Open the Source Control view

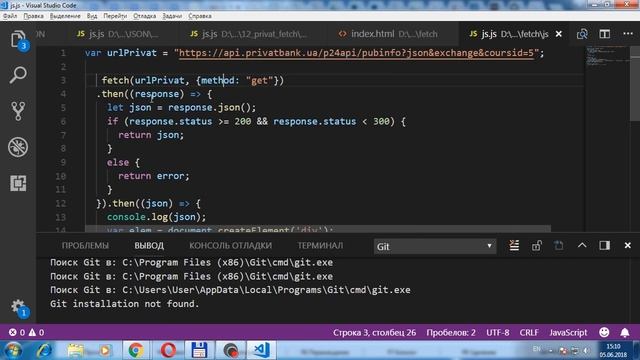pyautogui.click(x=18, y=111)
